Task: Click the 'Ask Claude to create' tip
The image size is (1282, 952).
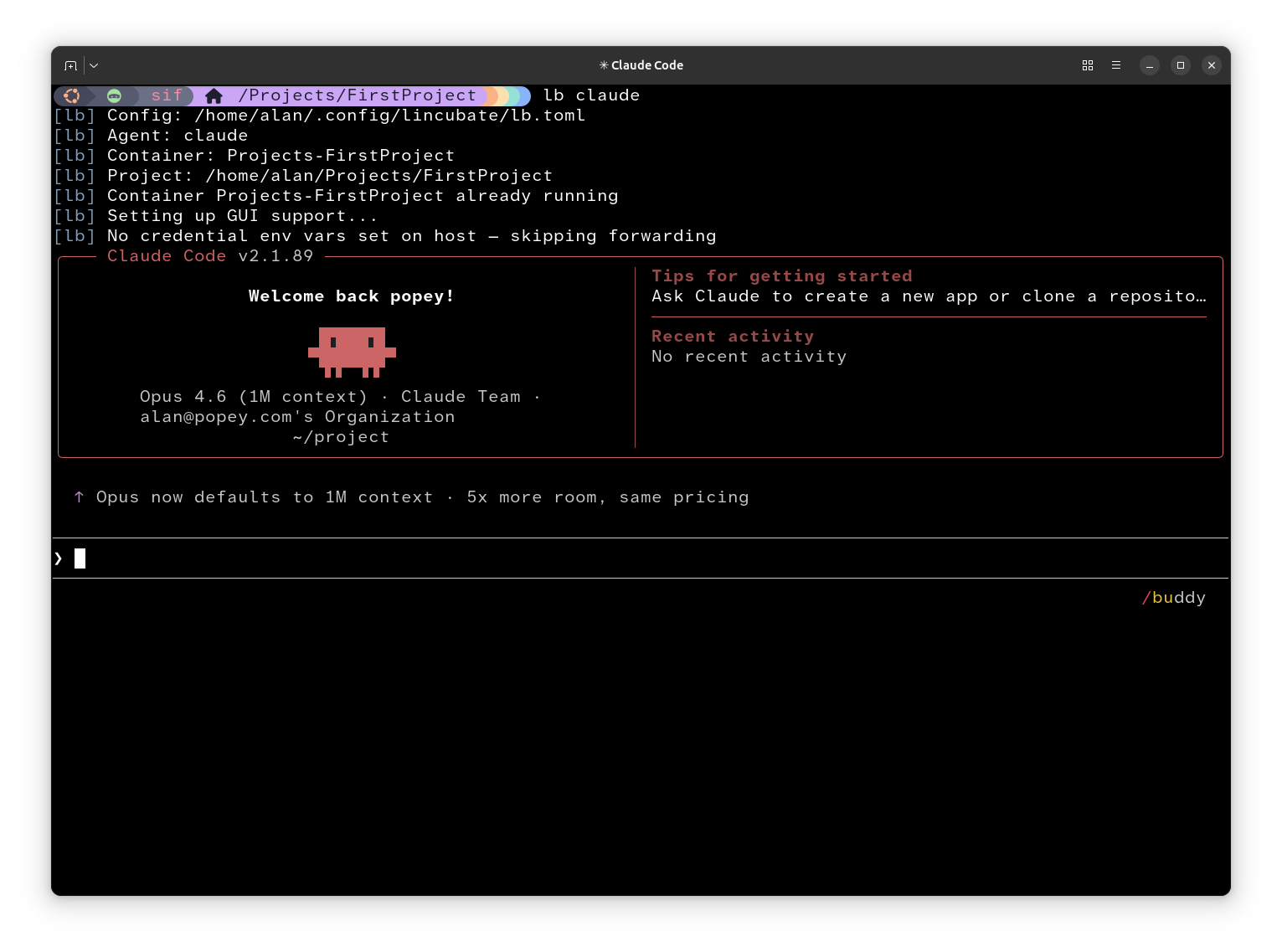Action: 929,296
